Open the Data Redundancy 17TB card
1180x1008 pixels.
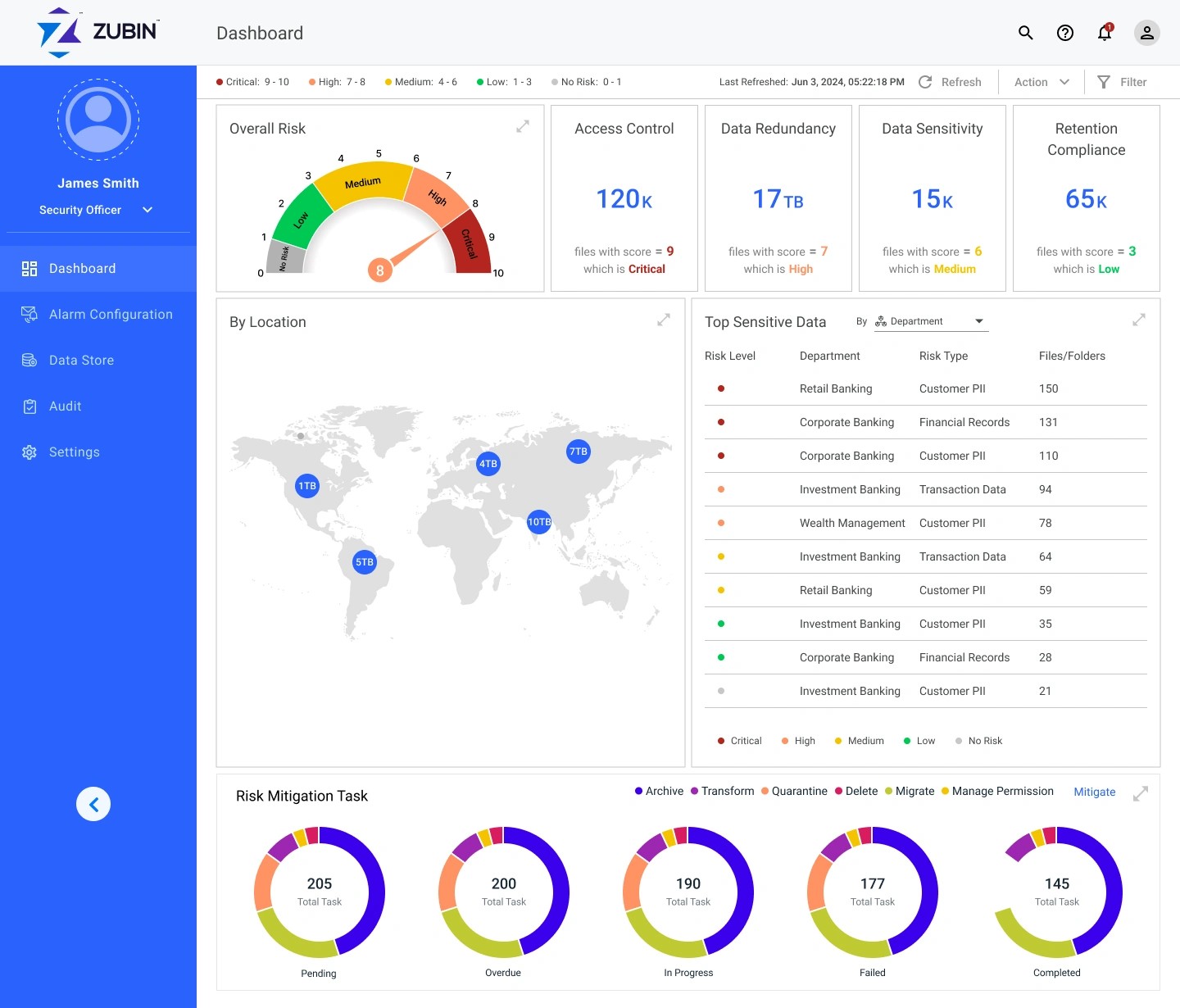[778, 198]
